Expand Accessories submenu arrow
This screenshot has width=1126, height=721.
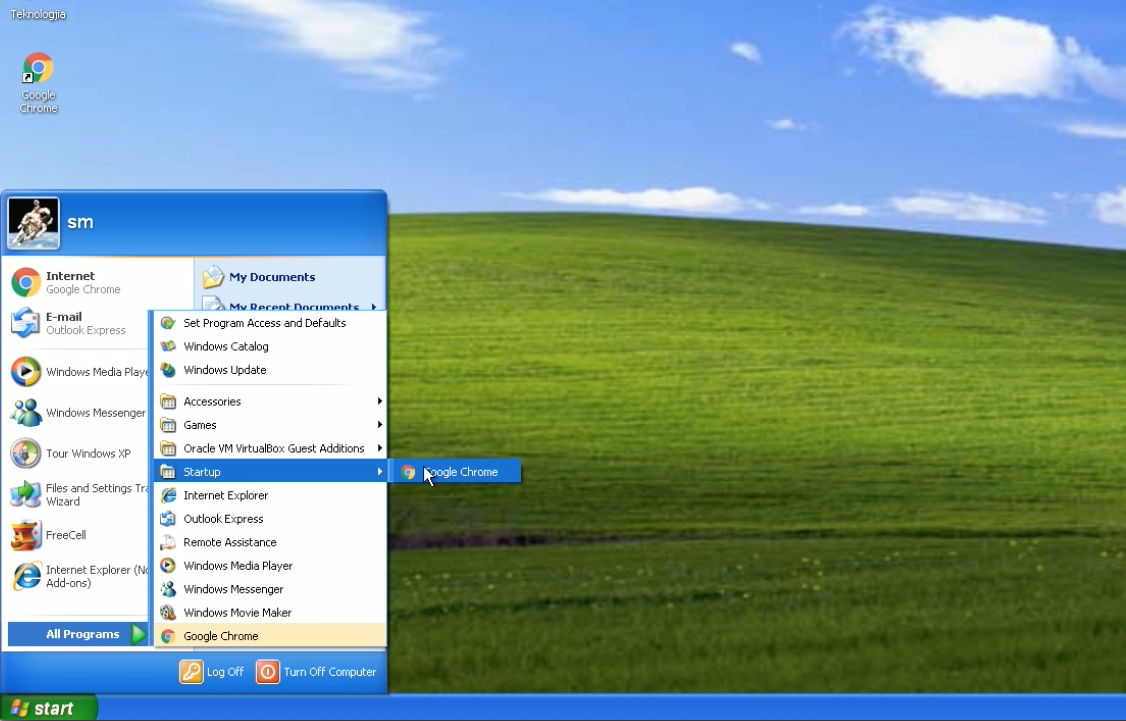tap(379, 401)
